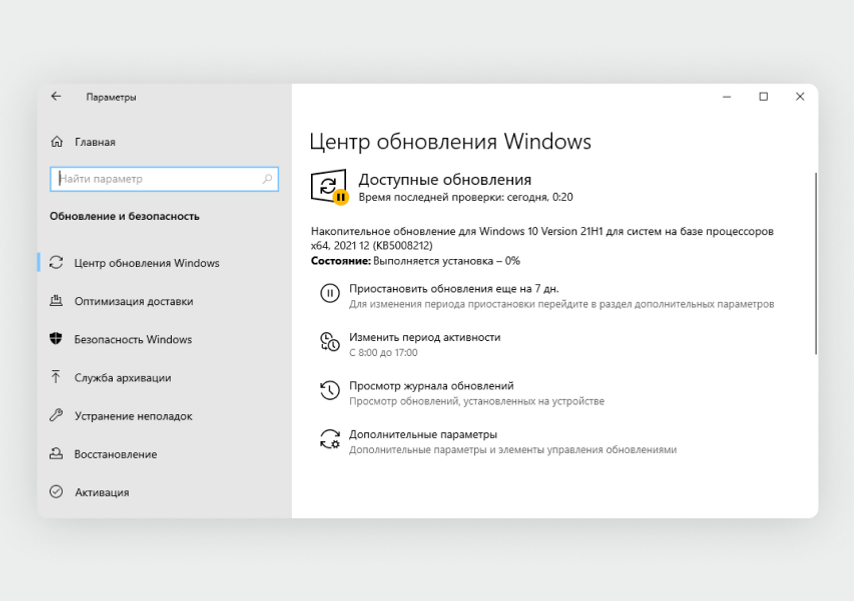Close the Параметры window

(800, 96)
